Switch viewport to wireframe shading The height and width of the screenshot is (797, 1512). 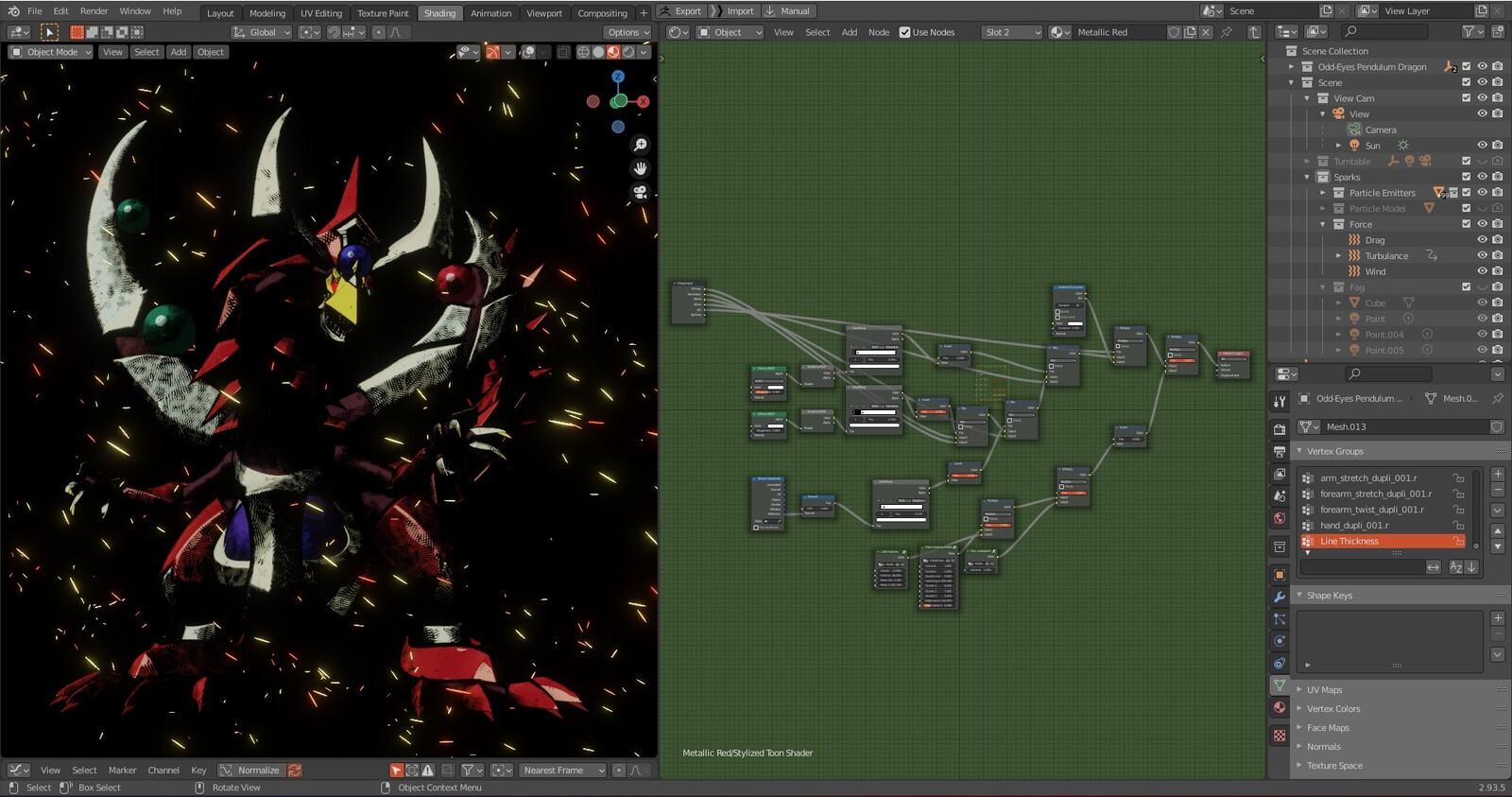coord(584,52)
